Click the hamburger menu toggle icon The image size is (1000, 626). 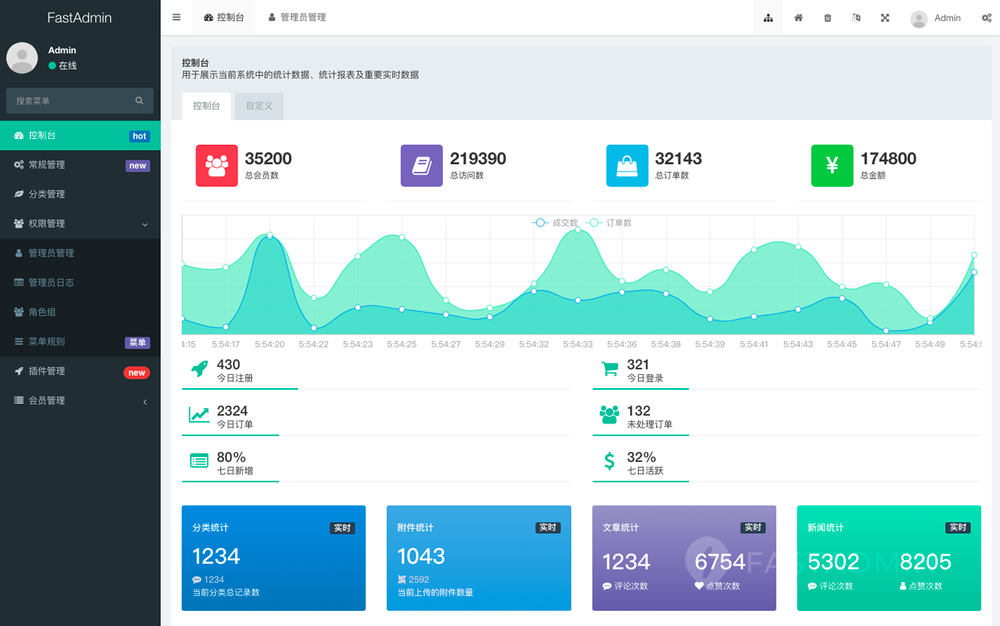click(x=177, y=17)
